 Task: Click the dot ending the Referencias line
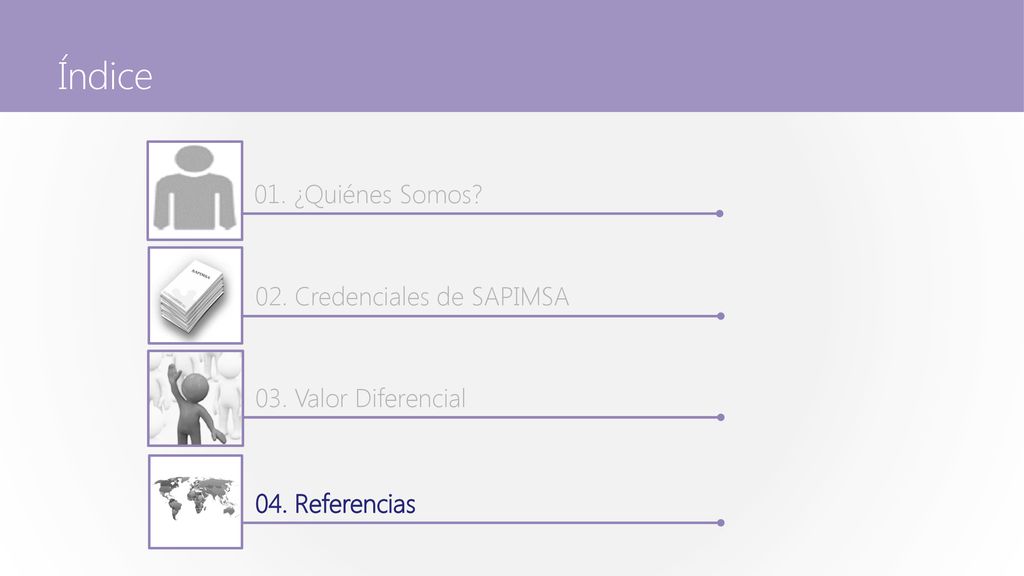pyautogui.click(x=721, y=523)
